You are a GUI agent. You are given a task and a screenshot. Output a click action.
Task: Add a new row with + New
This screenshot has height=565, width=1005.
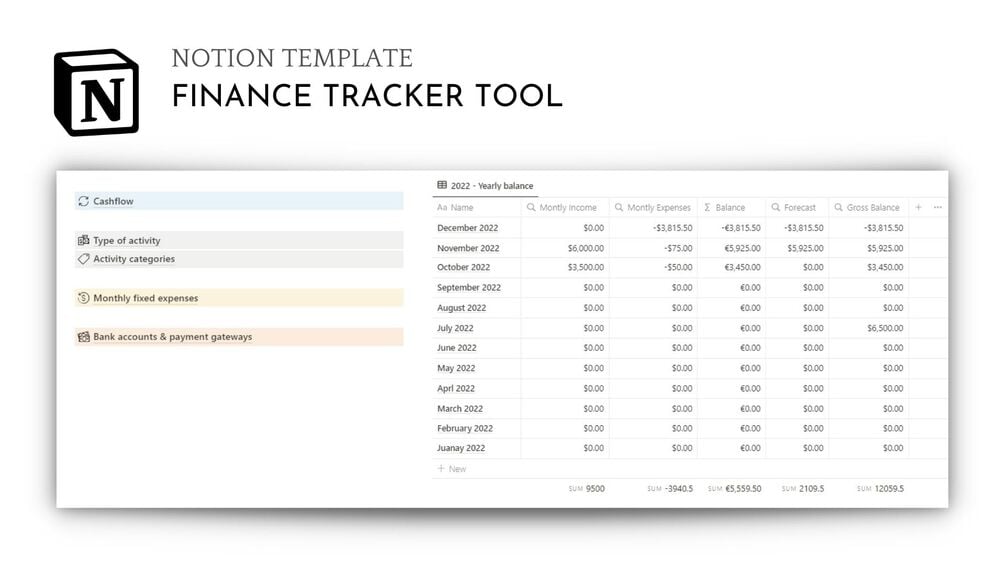click(452, 469)
